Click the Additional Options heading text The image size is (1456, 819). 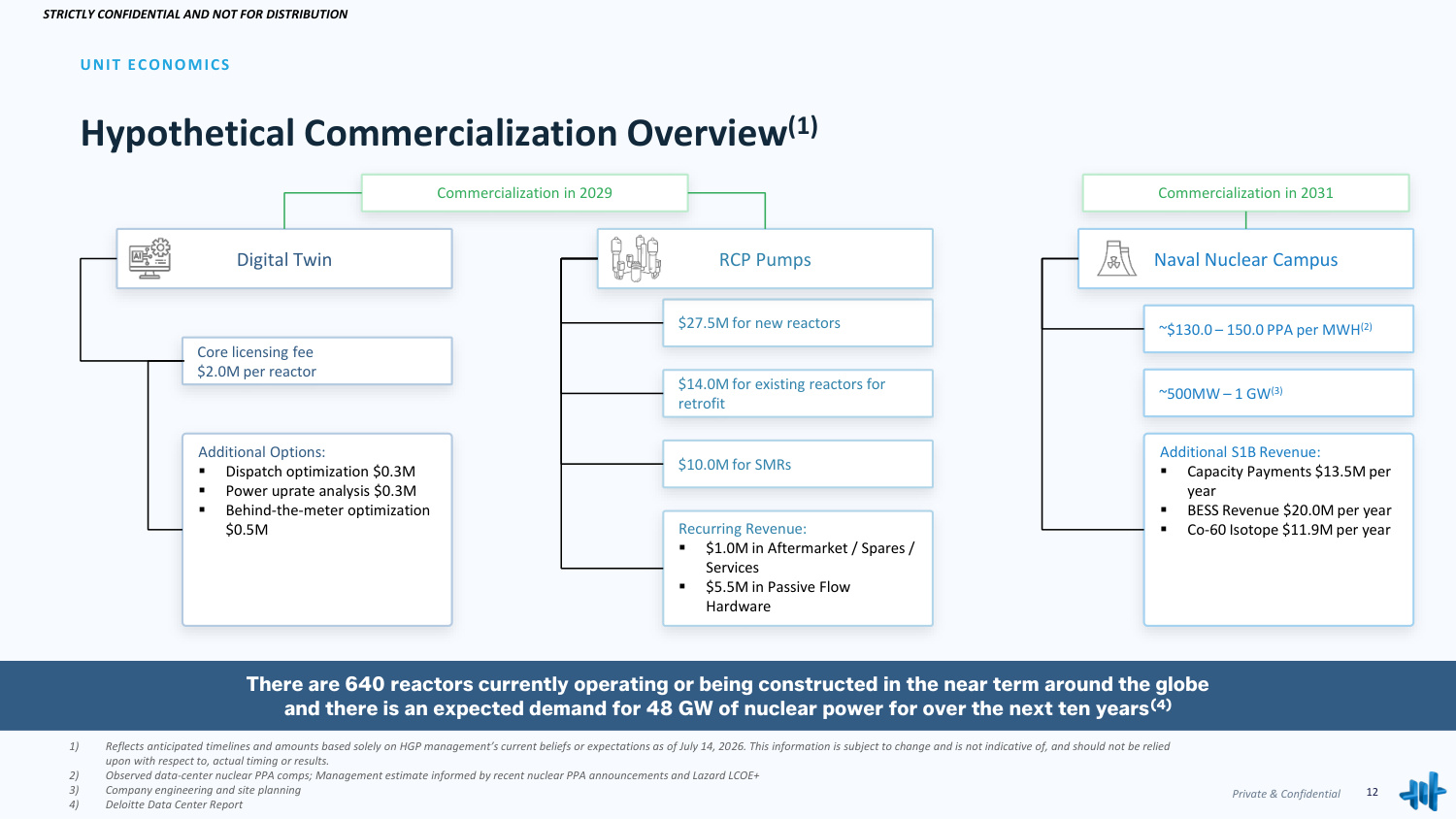coord(262,452)
